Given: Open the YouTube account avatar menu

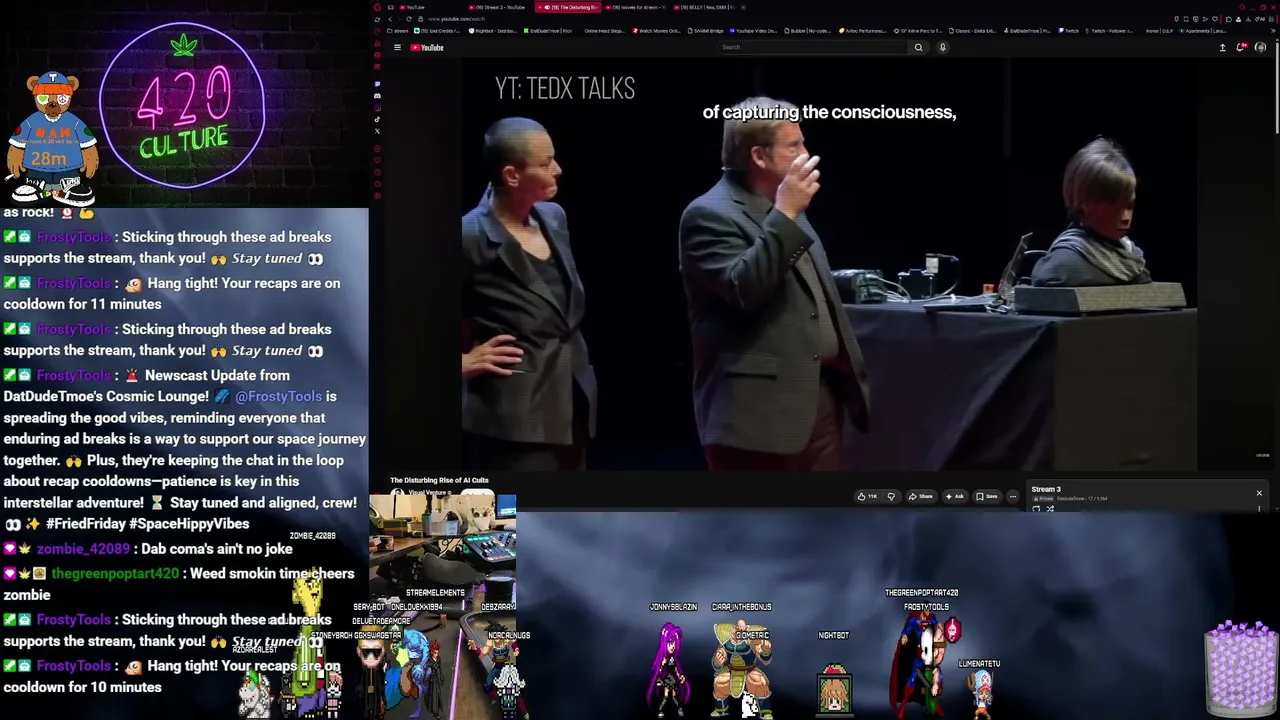Looking at the screenshot, I should point(1260,47).
